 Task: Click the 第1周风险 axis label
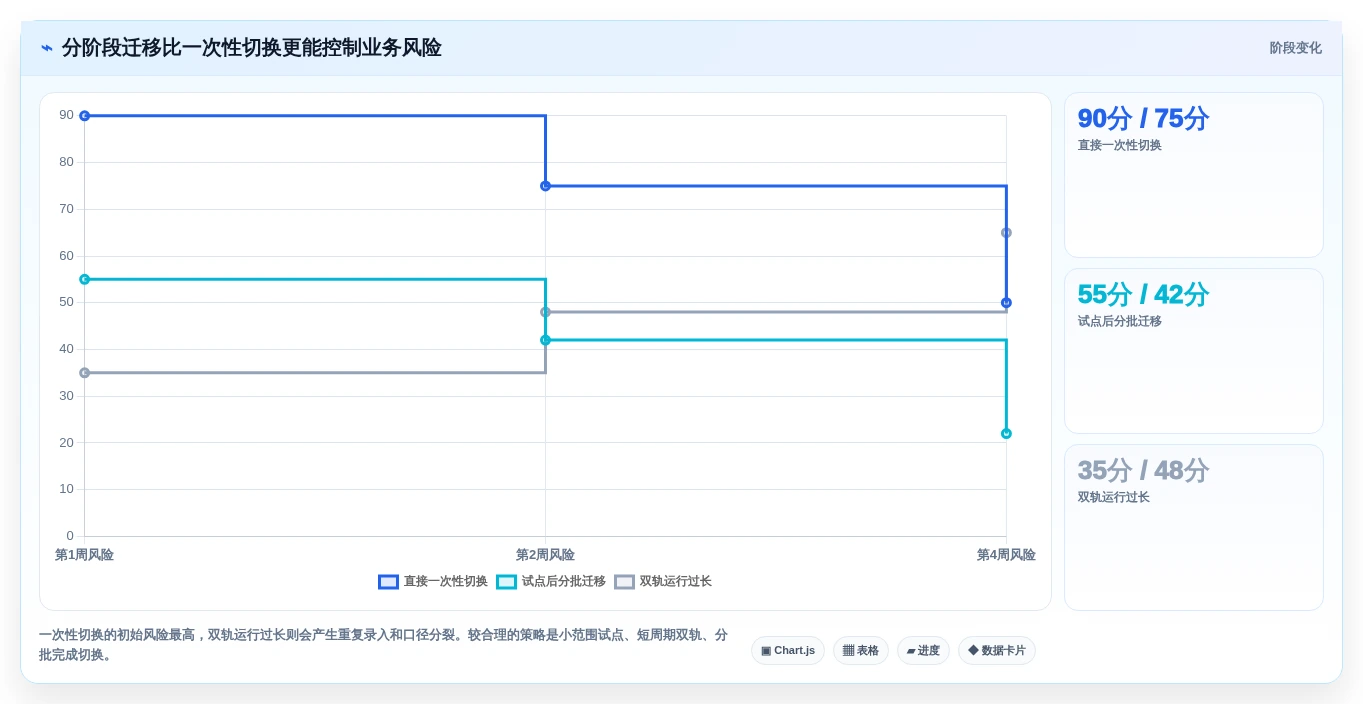click(x=84, y=555)
